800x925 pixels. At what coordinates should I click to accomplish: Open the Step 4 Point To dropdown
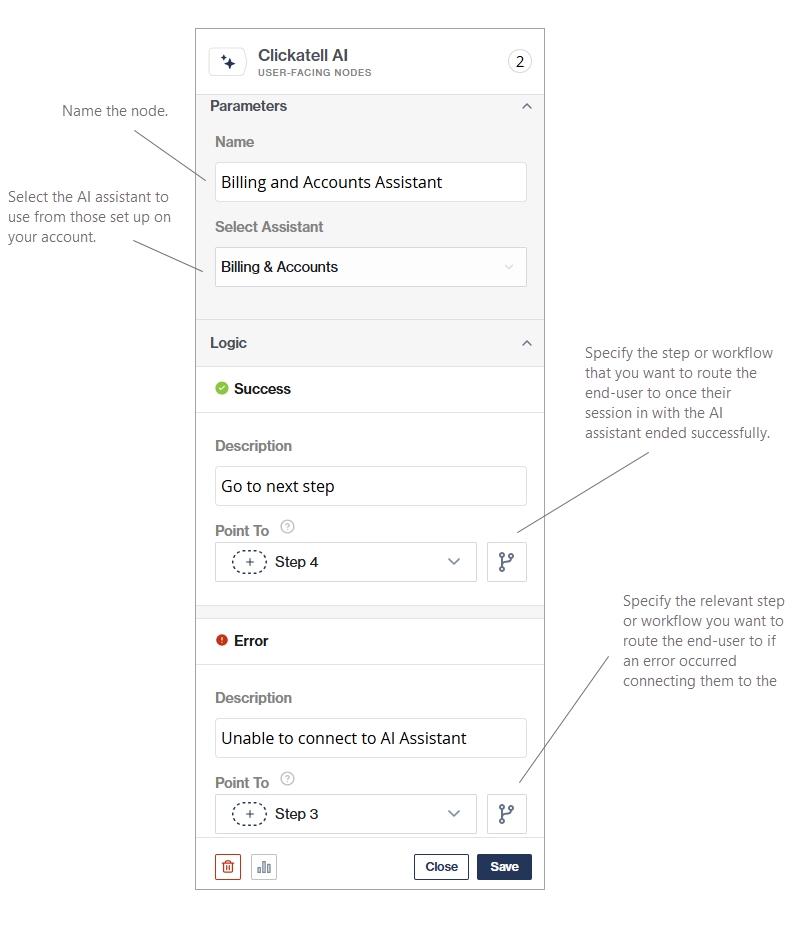[x=346, y=562]
